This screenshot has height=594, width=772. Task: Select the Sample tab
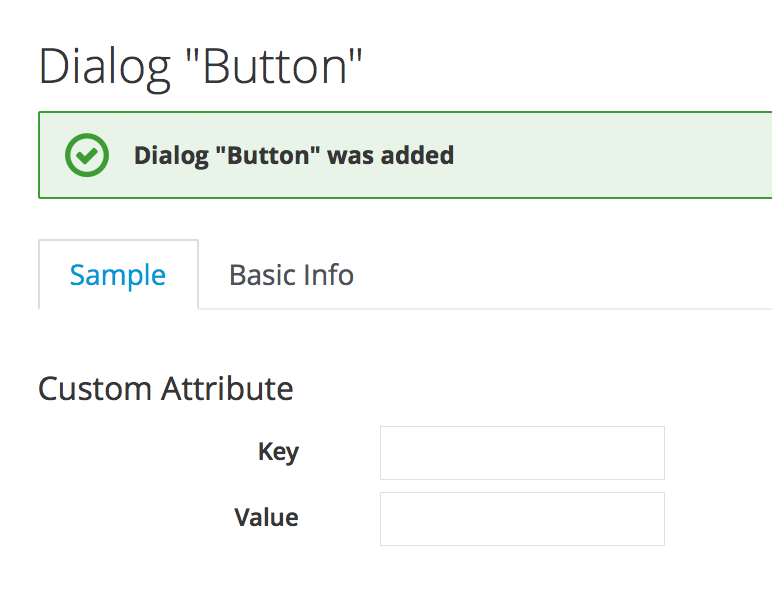tap(118, 275)
